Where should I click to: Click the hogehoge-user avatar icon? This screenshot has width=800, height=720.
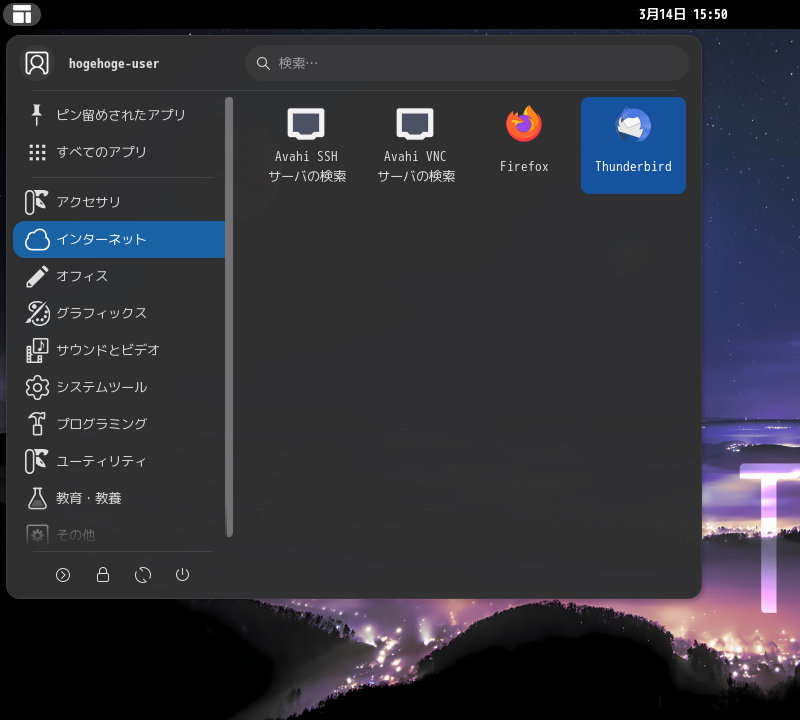tap(37, 63)
